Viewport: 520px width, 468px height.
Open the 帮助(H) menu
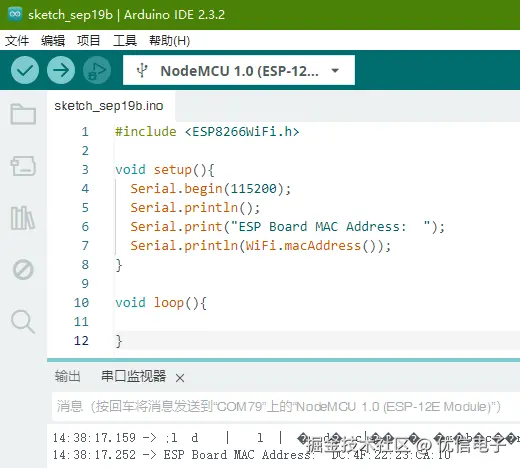click(169, 41)
